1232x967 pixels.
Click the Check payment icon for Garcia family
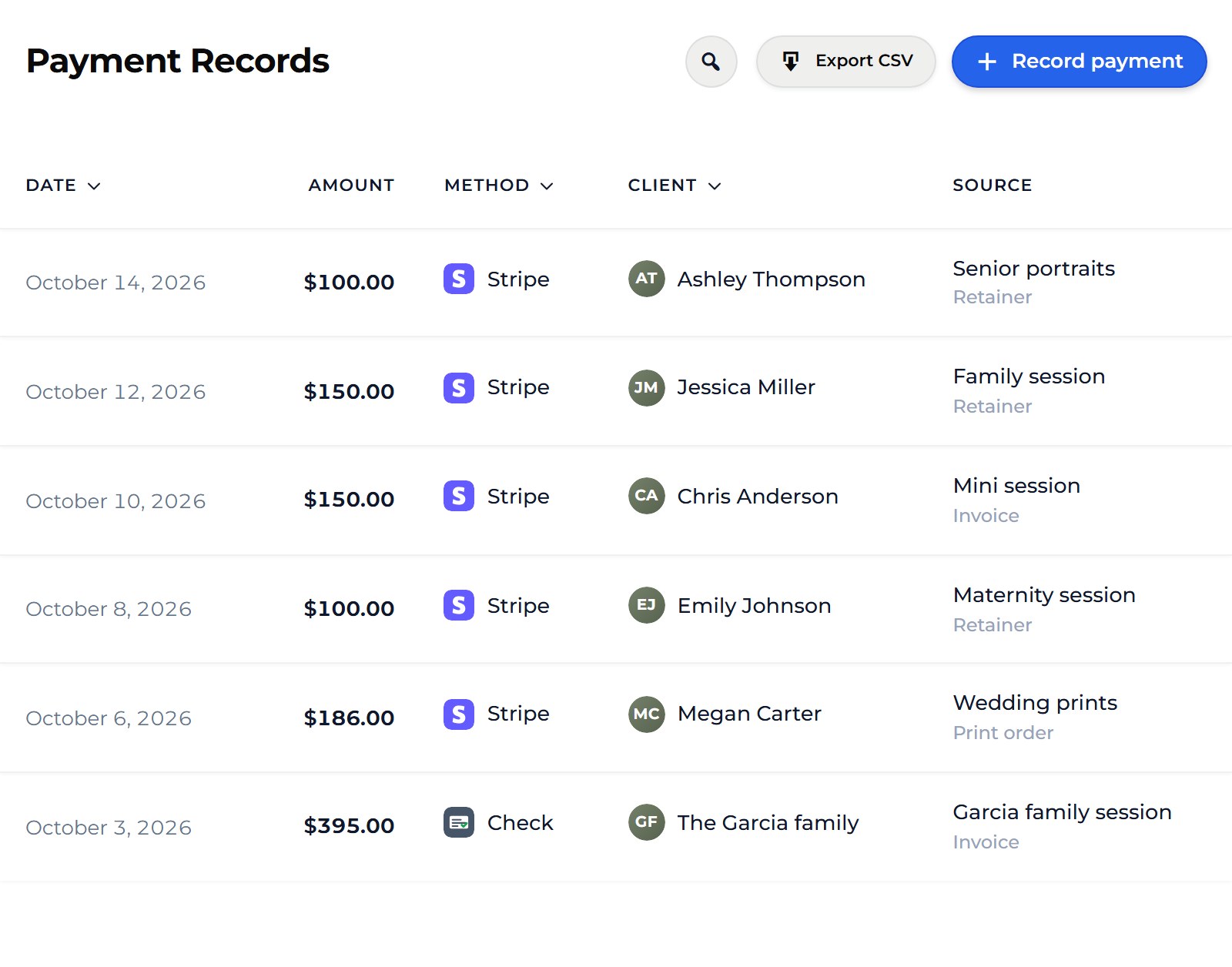459,822
